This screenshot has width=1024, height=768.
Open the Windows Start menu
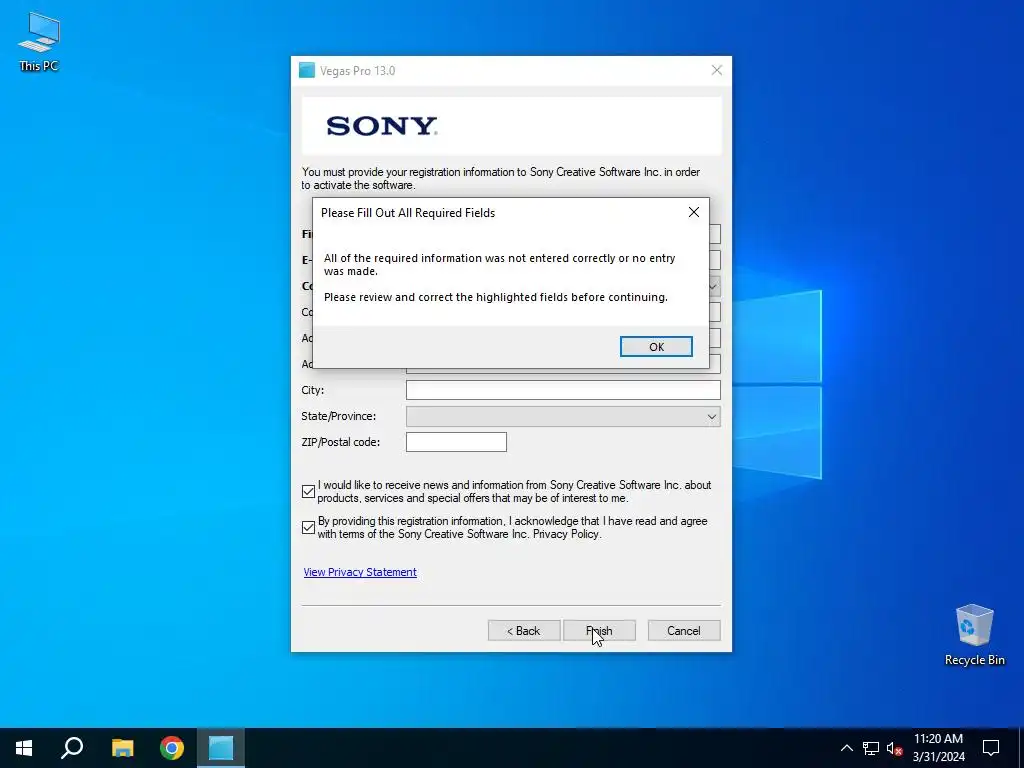[24, 748]
